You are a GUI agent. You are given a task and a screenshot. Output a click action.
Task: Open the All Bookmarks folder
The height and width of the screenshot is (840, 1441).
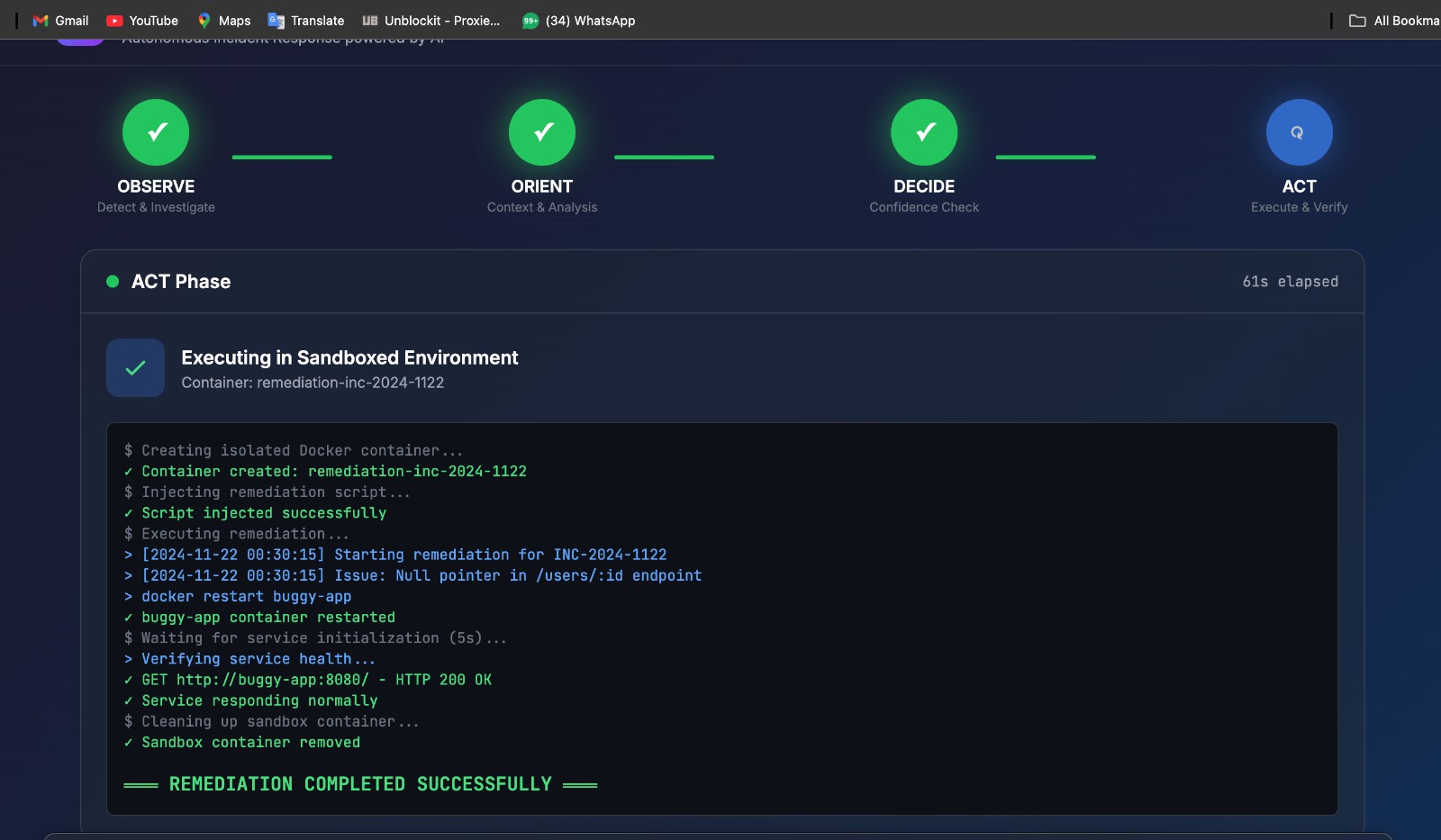click(1394, 20)
